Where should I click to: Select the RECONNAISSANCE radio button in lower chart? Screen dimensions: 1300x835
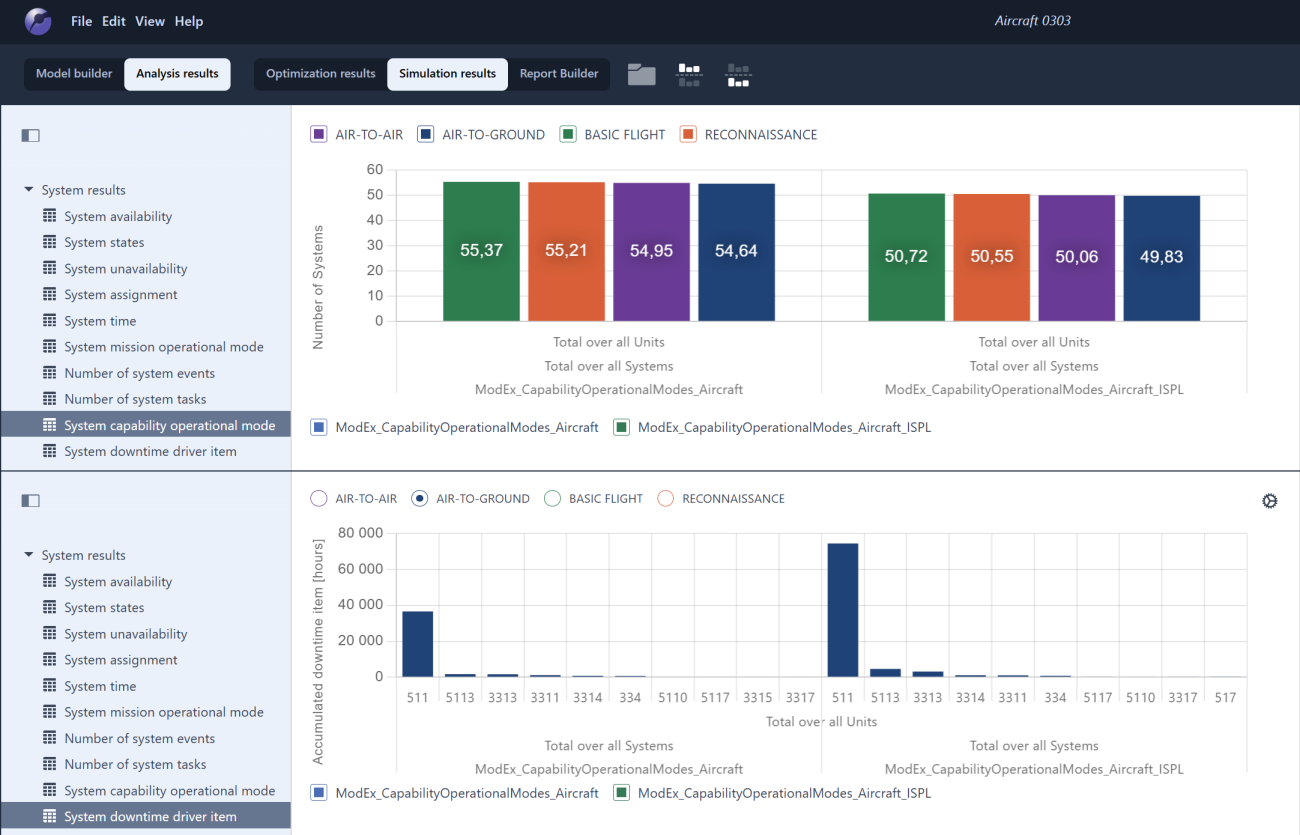coord(666,498)
